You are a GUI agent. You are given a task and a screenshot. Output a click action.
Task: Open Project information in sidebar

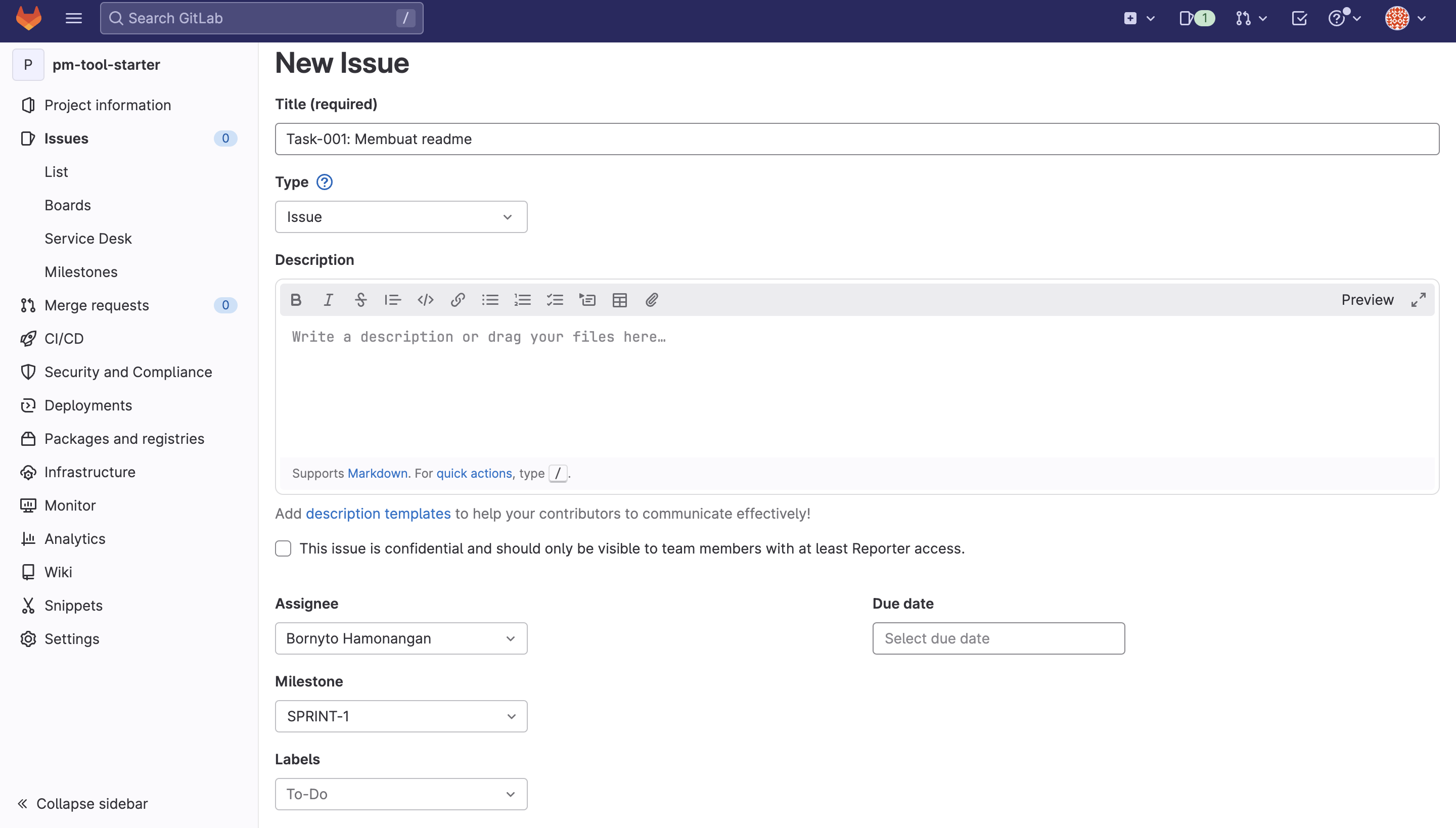click(x=108, y=105)
